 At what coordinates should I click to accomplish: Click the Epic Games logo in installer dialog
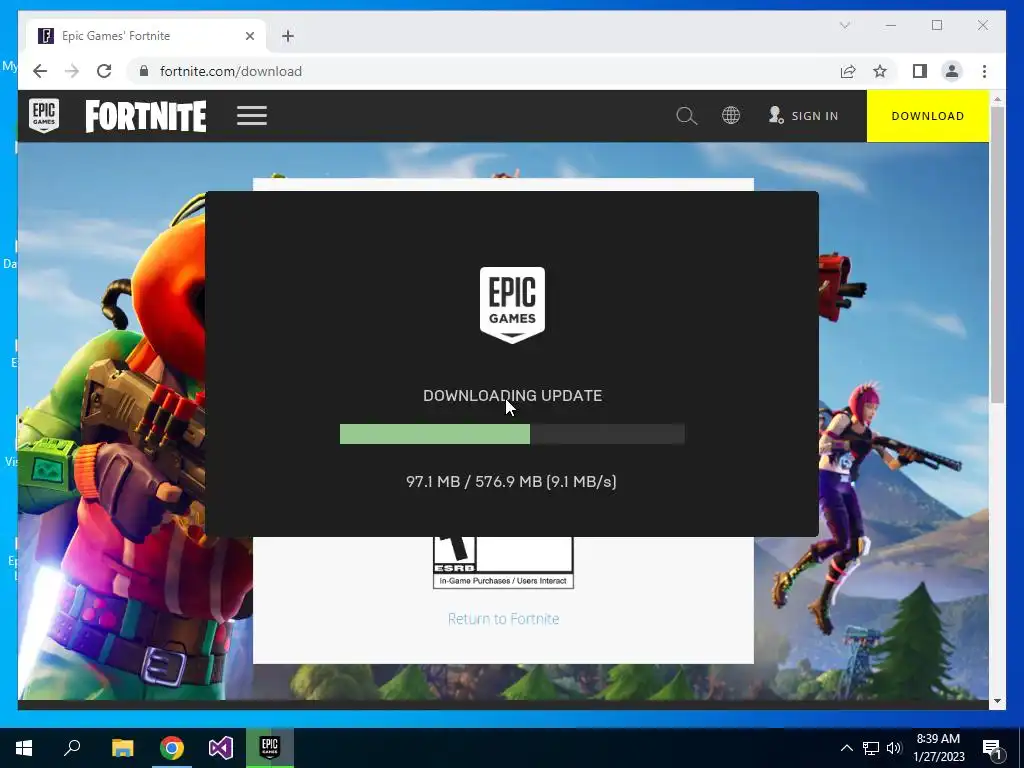click(512, 305)
